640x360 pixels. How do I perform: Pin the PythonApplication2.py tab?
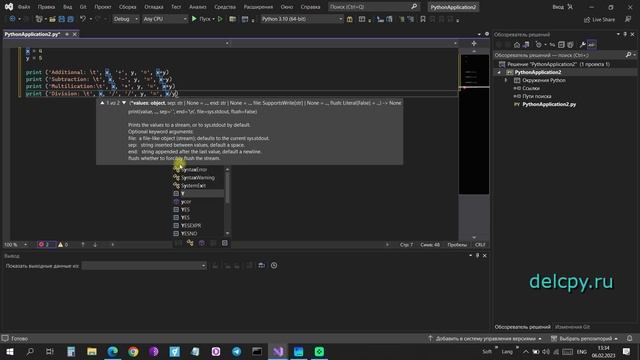click(x=67, y=34)
